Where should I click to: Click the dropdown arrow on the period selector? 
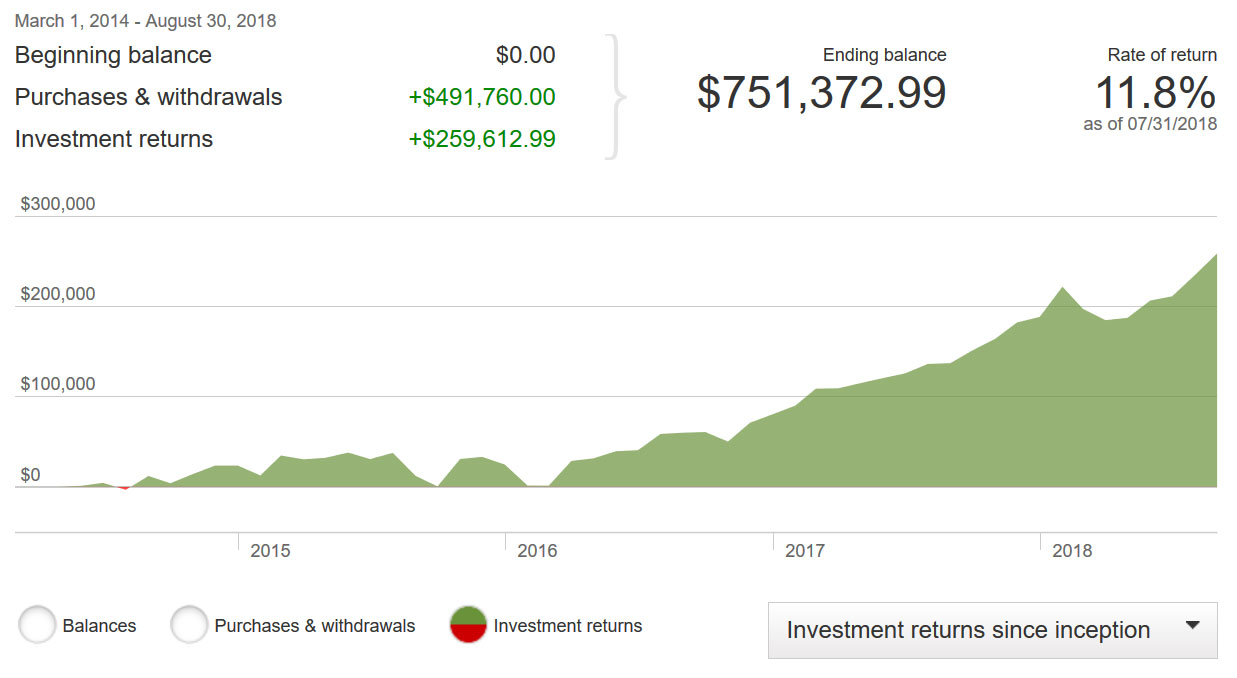coord(1191,626)
